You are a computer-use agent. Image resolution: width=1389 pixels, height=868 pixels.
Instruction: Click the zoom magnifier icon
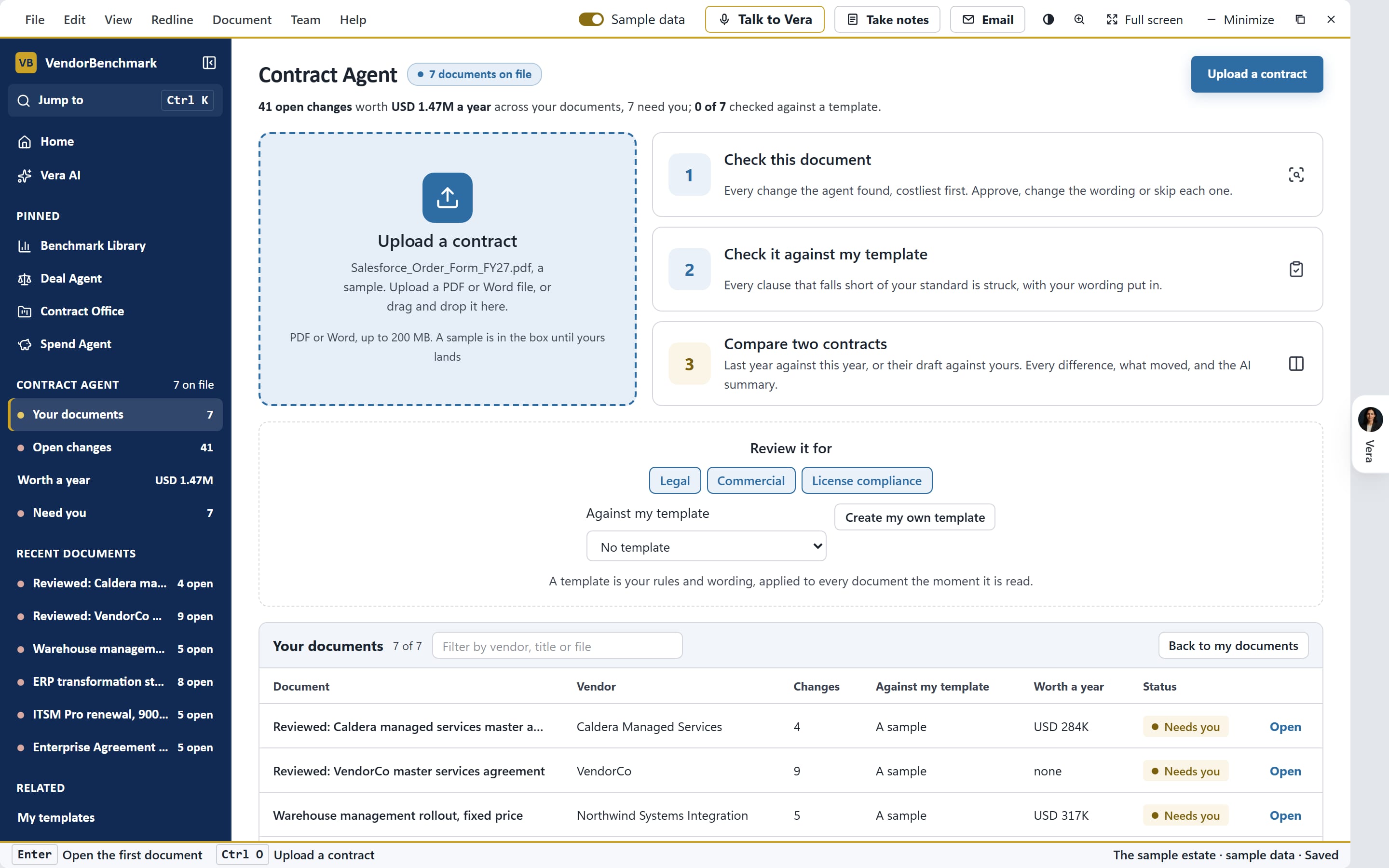click(x=1079, y=19)
